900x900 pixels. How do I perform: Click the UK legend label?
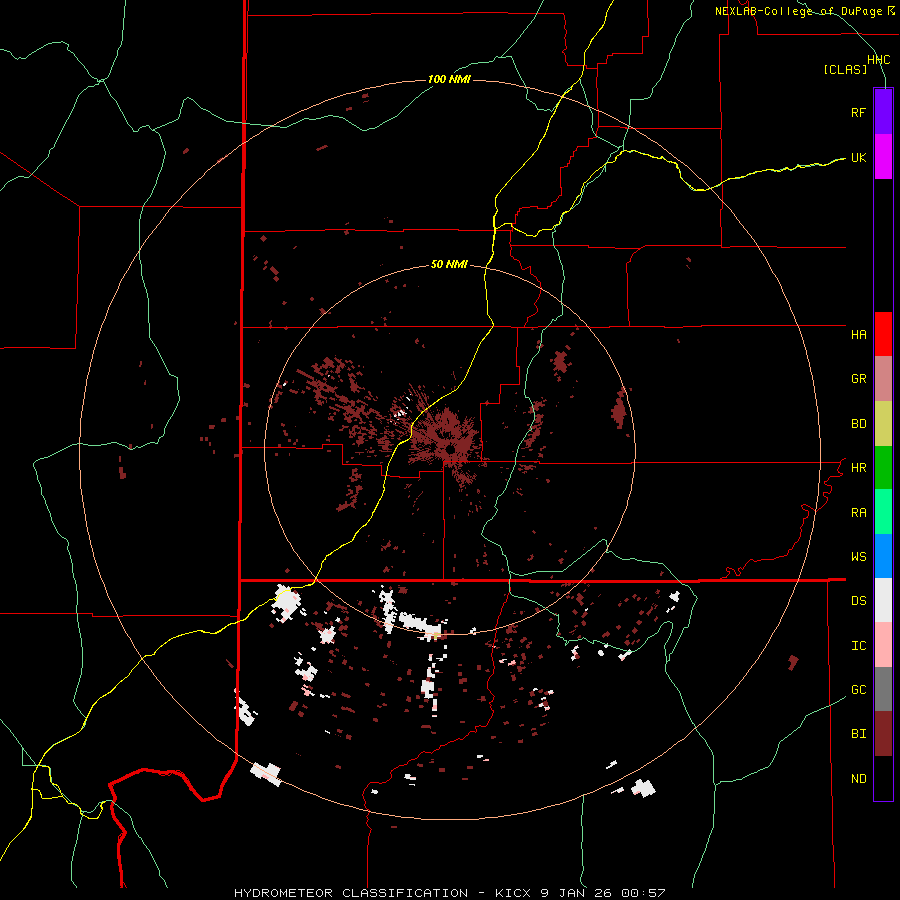click(858, 157)
